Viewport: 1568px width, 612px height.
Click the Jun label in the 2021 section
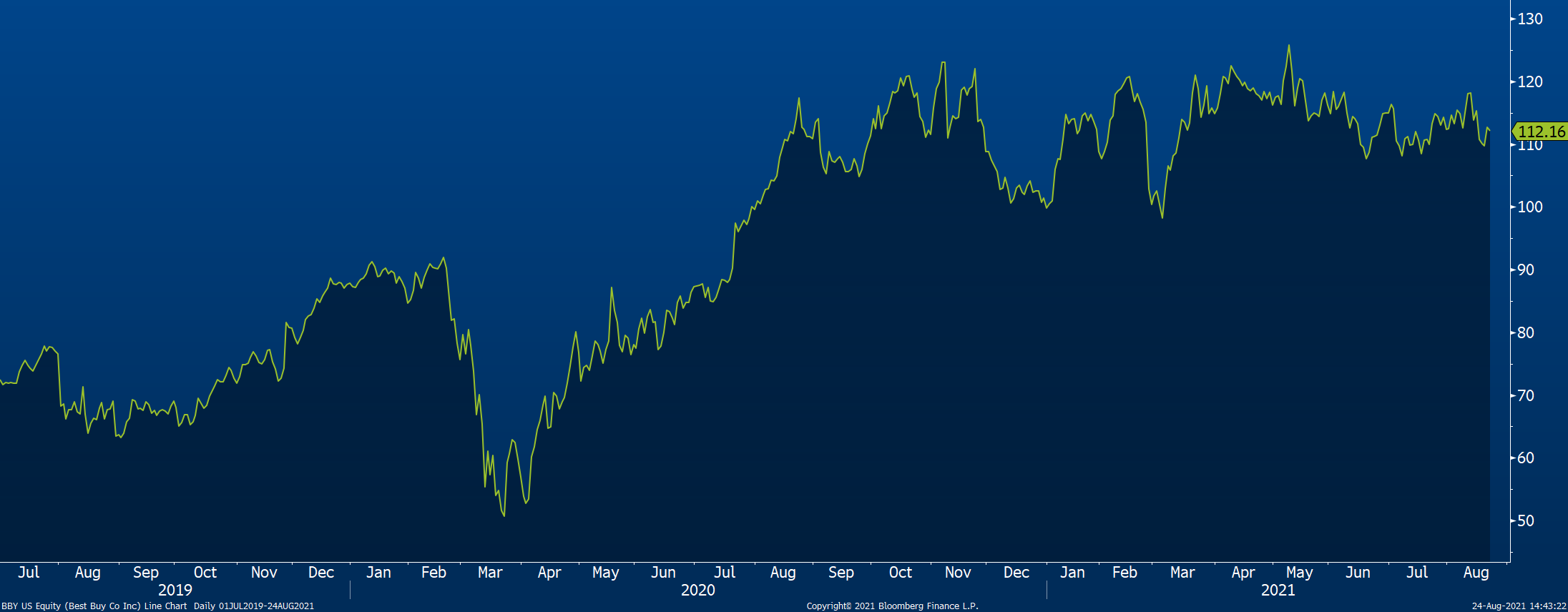[x=1358, y=572]
